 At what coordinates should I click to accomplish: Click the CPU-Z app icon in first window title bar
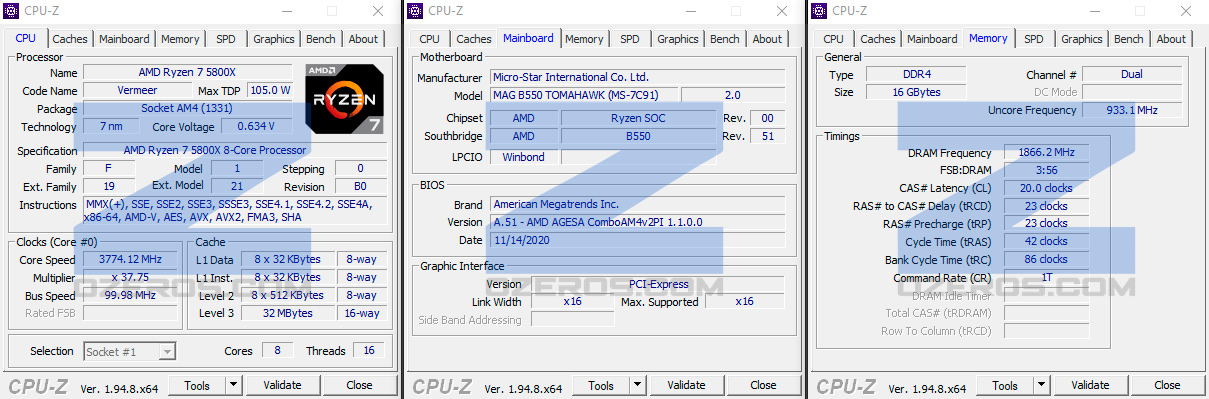[x=11, y=11]
